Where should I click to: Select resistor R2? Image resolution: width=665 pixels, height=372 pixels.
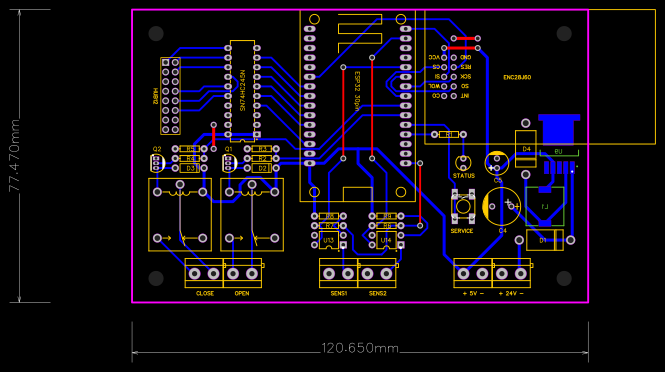click(262, 159)
